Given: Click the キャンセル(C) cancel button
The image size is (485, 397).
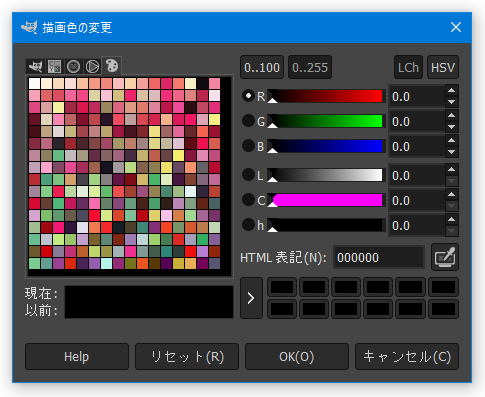Looking at the screenshot, I should [x=407, y=357].
